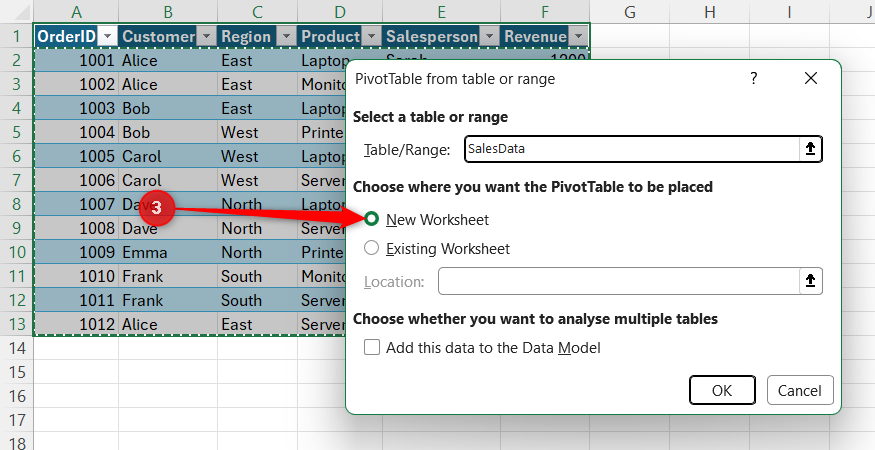Screen dimensions: 875x450
Task: Select Frank cell in row 11
Action: [168, 276]
